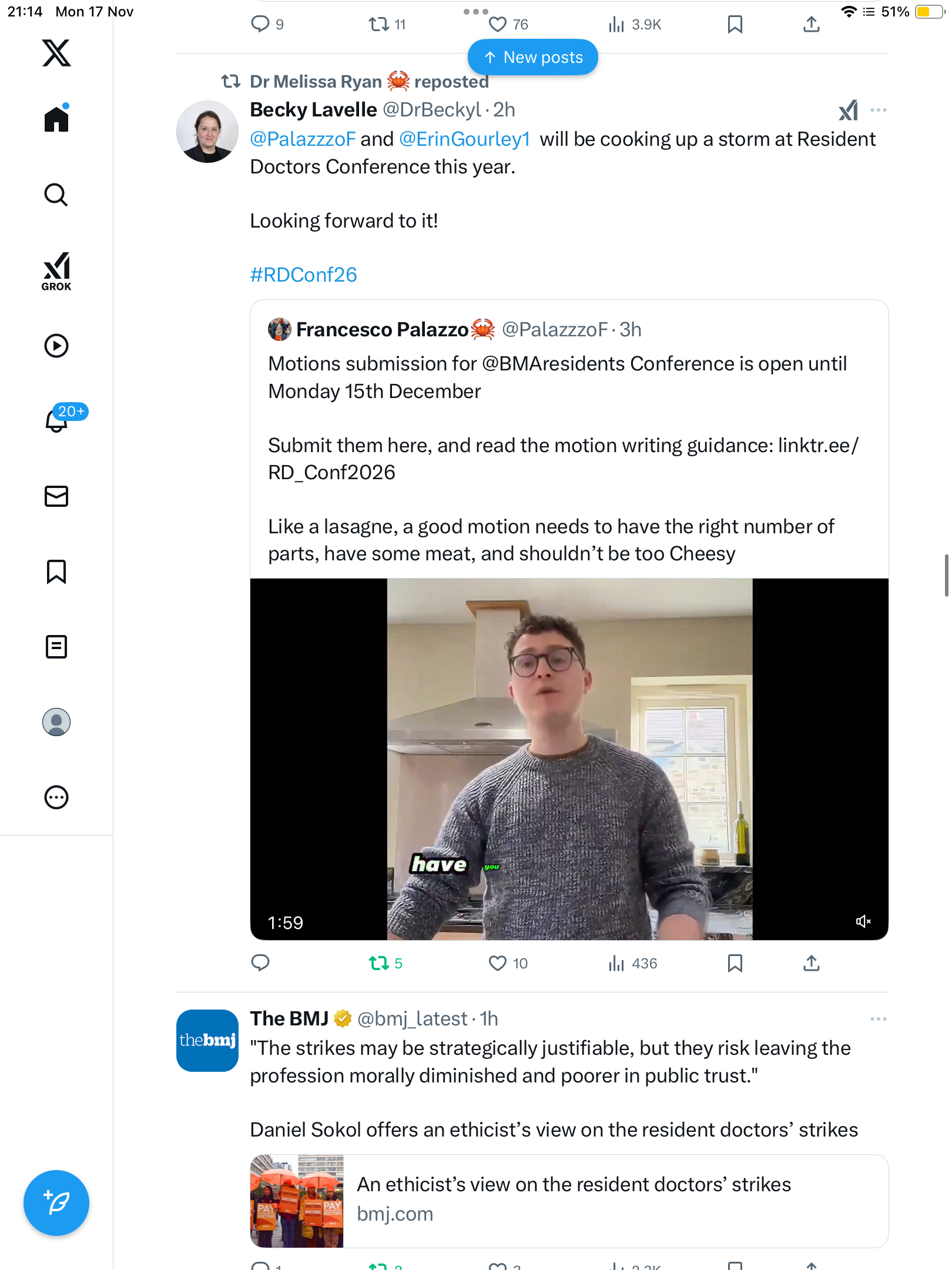The height and width of the screenshot is (1270, 952).
Task: Open Notifications with 20+ badge
Action: 56,420
